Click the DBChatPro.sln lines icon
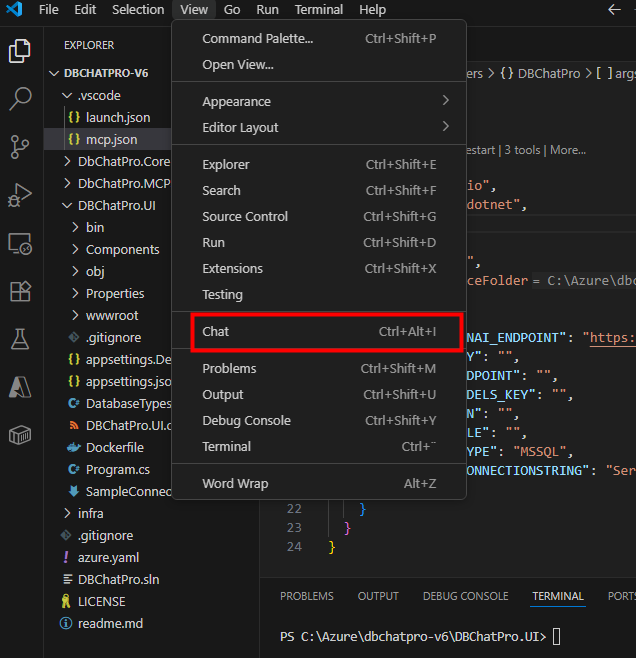This screenshot has height=658, width=636. (67, 579)
